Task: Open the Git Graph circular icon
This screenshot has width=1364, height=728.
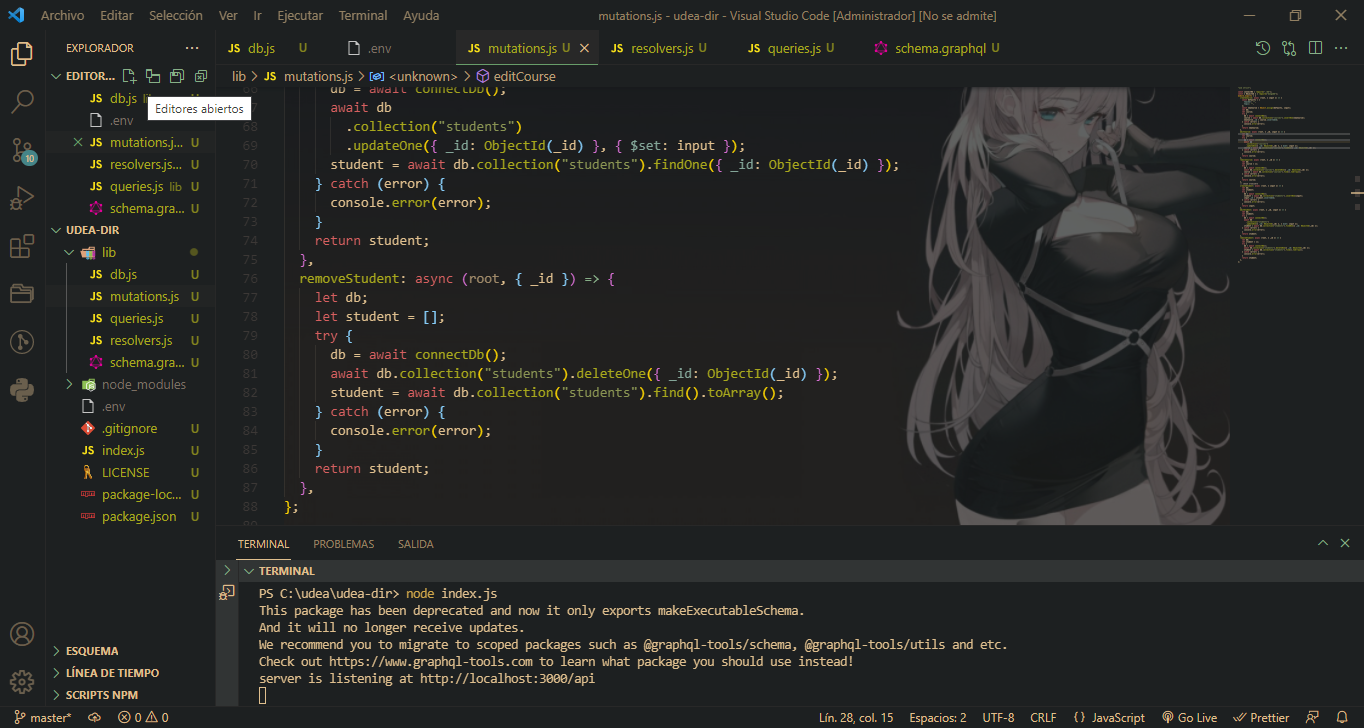Action: point(22,342)
